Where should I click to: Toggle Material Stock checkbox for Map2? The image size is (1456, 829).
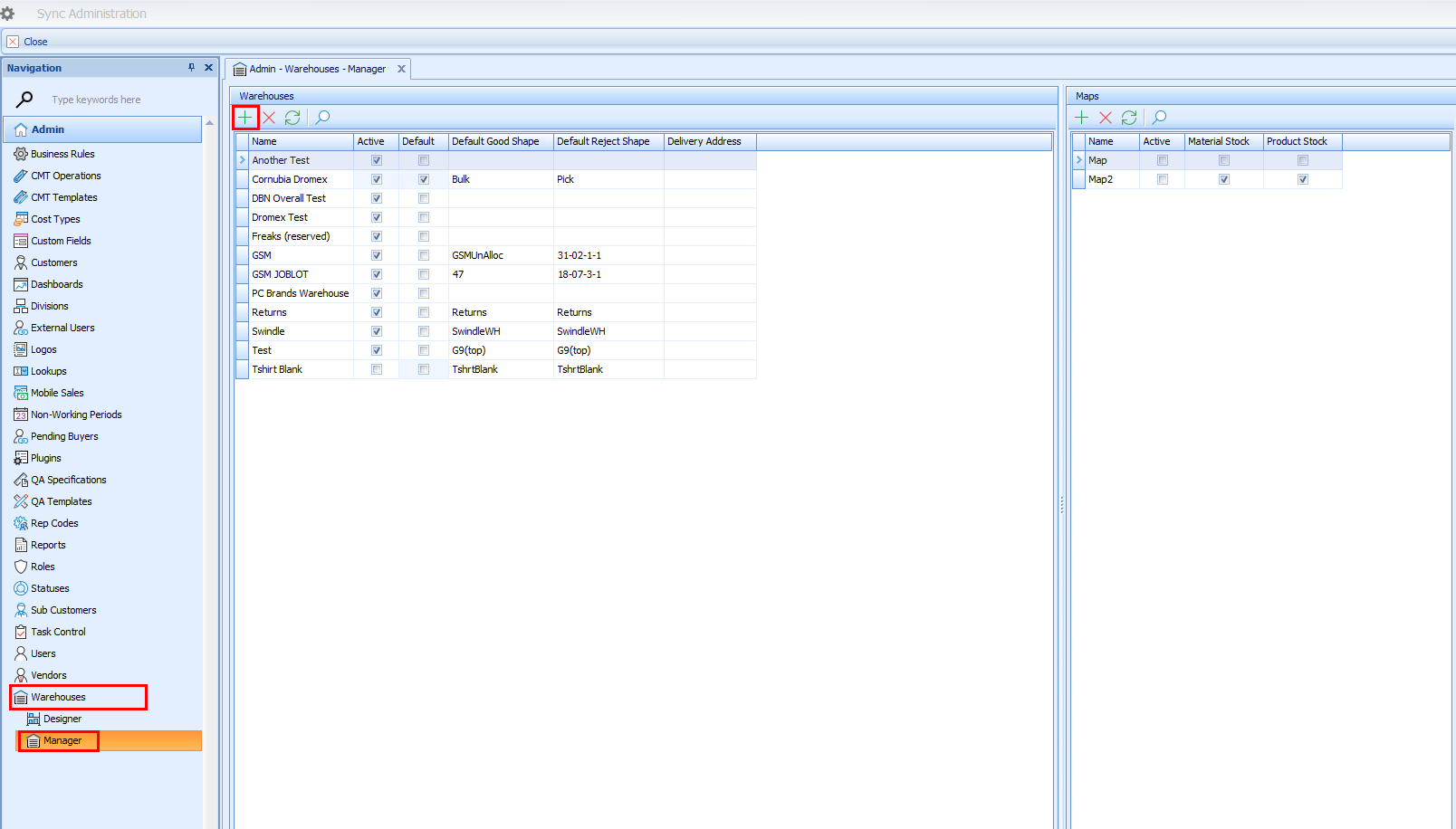click(1224, 179)
